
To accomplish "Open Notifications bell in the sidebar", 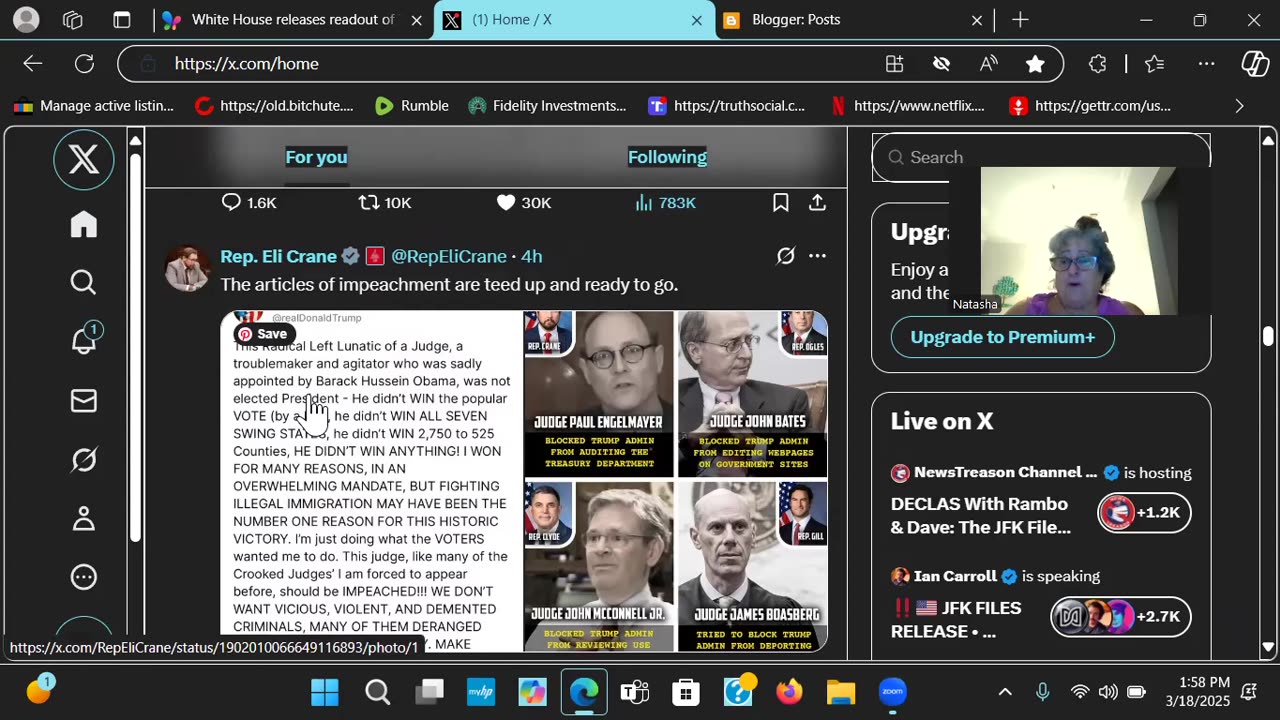I will pos(84,340).
